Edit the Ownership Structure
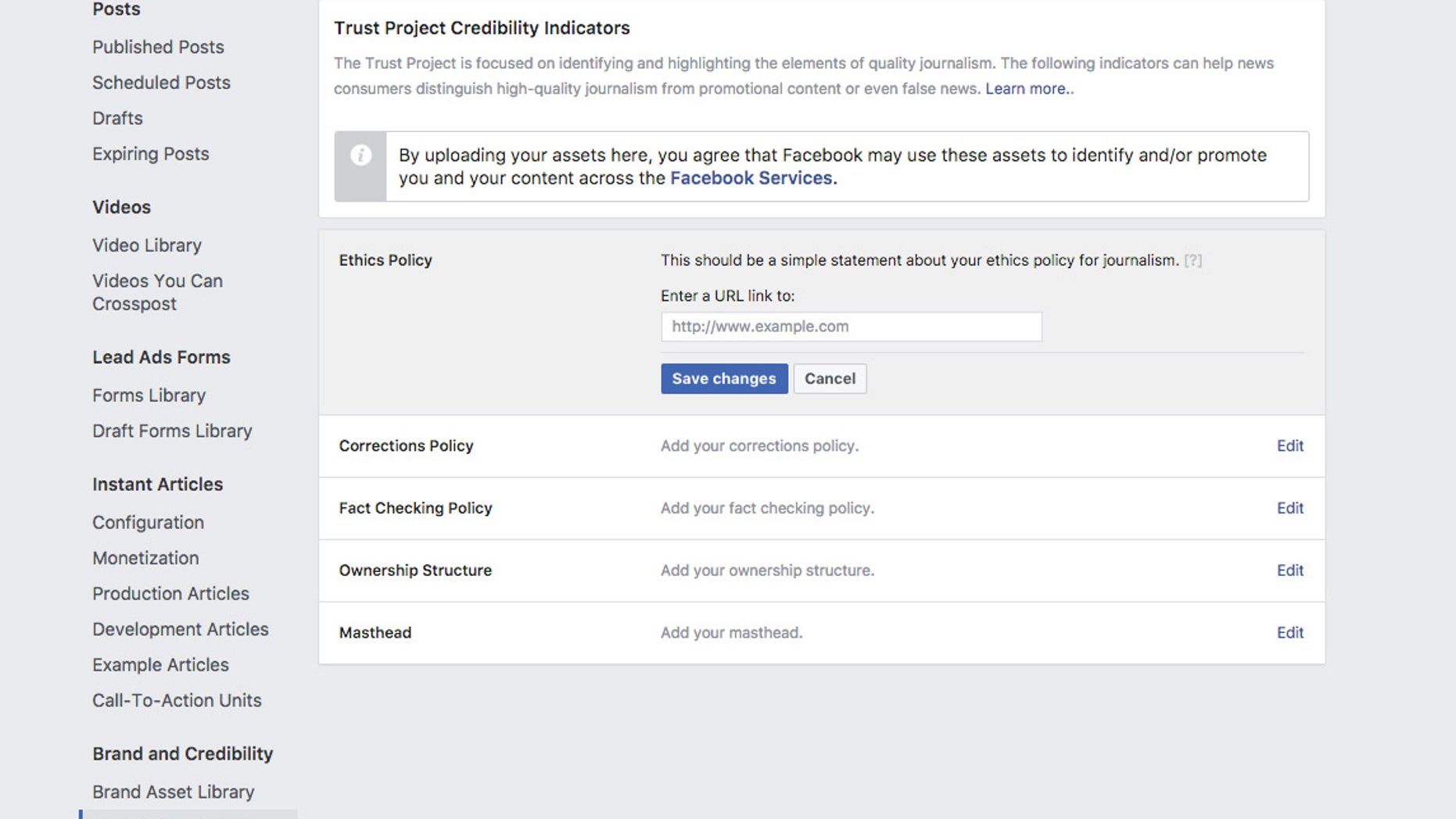 click(x=1289, y=570)
